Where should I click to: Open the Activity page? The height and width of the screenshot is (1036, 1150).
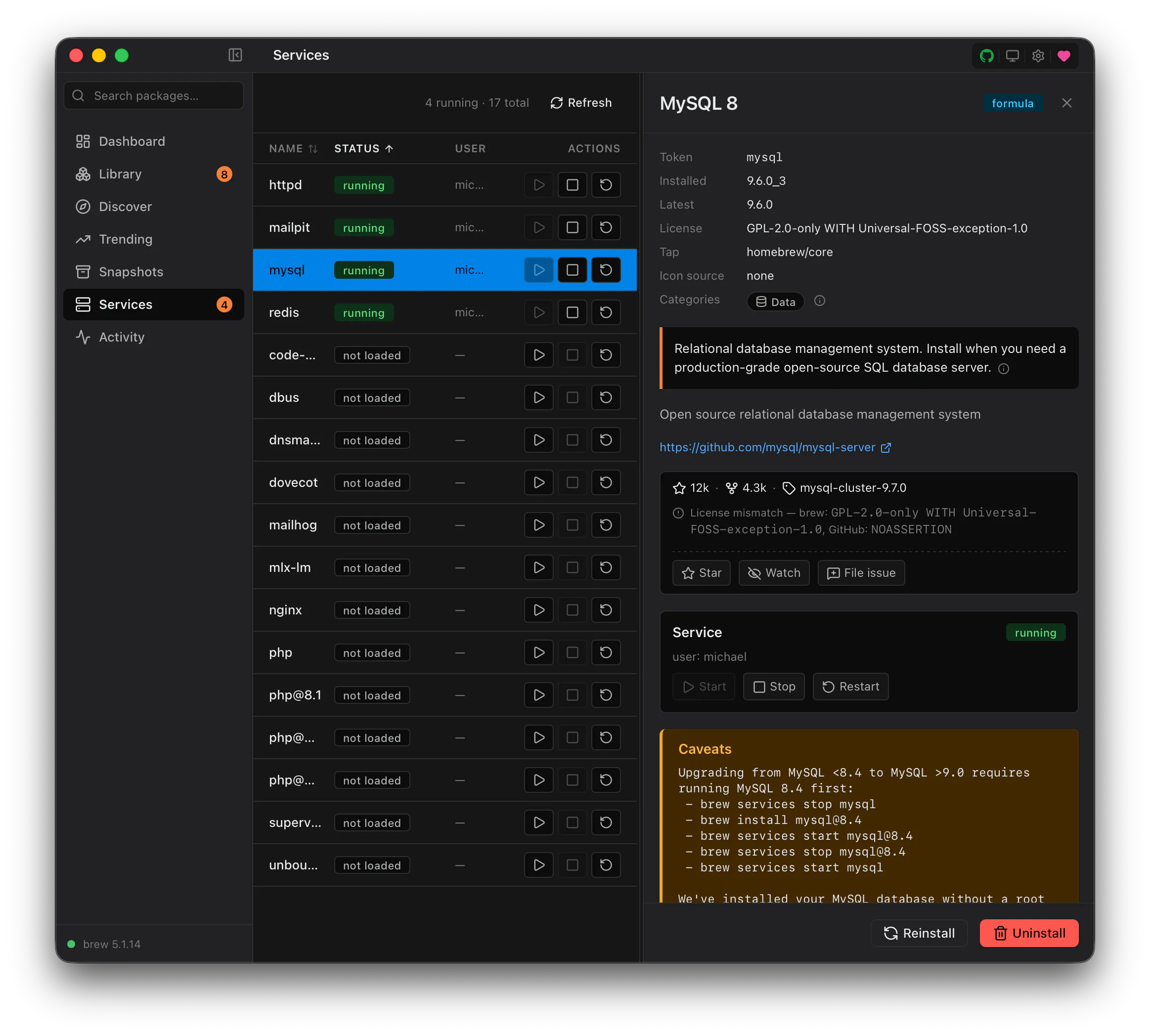point(154,337)
